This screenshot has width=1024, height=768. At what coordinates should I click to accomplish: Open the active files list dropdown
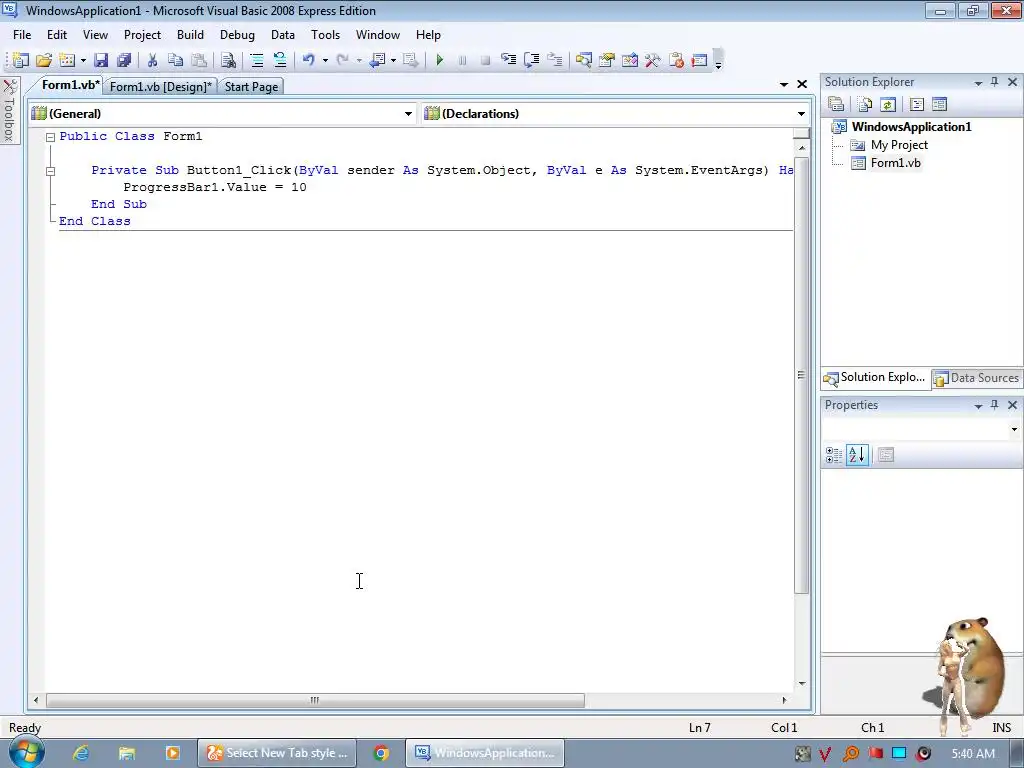tap(784, 84)
